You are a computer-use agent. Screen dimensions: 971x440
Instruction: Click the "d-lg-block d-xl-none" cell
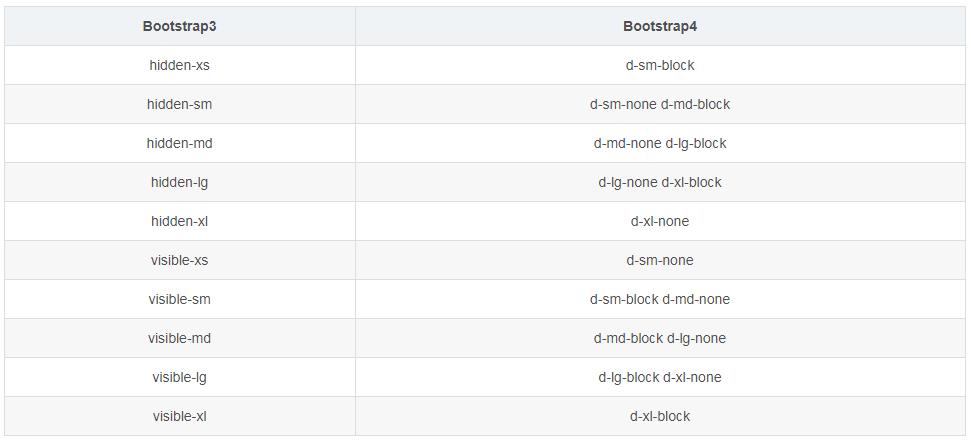[660, 377]
